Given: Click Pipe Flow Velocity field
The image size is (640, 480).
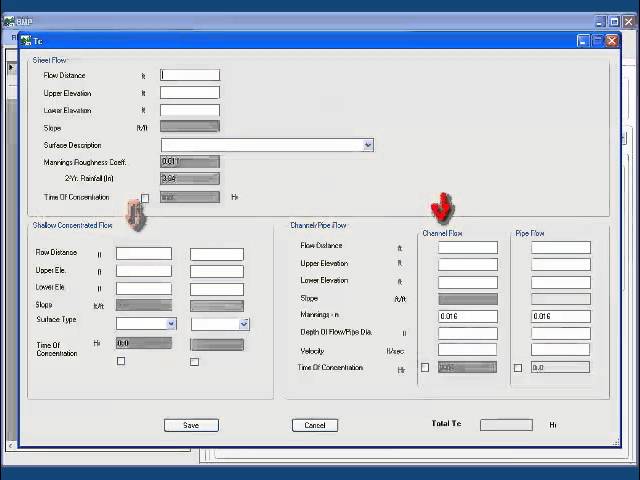Looking at the screenshot, I should click(x=560, y=349).
